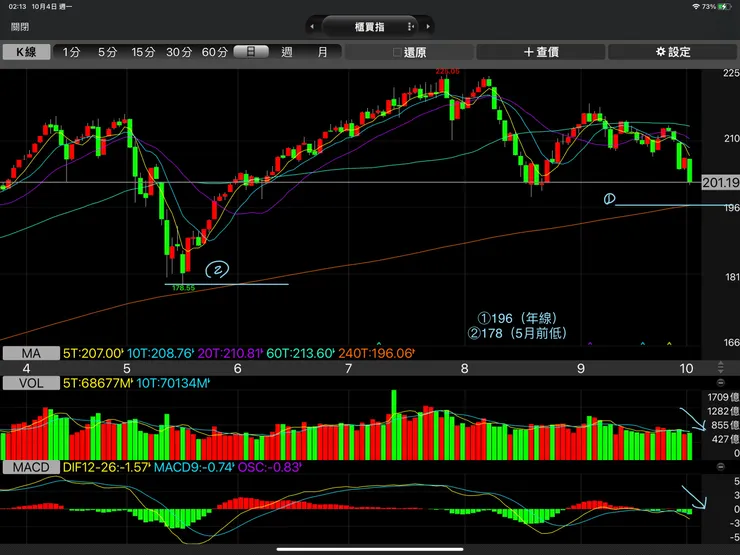The image size is (740, 555).
Task: Tap the volume 10T:70134M value
Action: [x=173, y=383]
